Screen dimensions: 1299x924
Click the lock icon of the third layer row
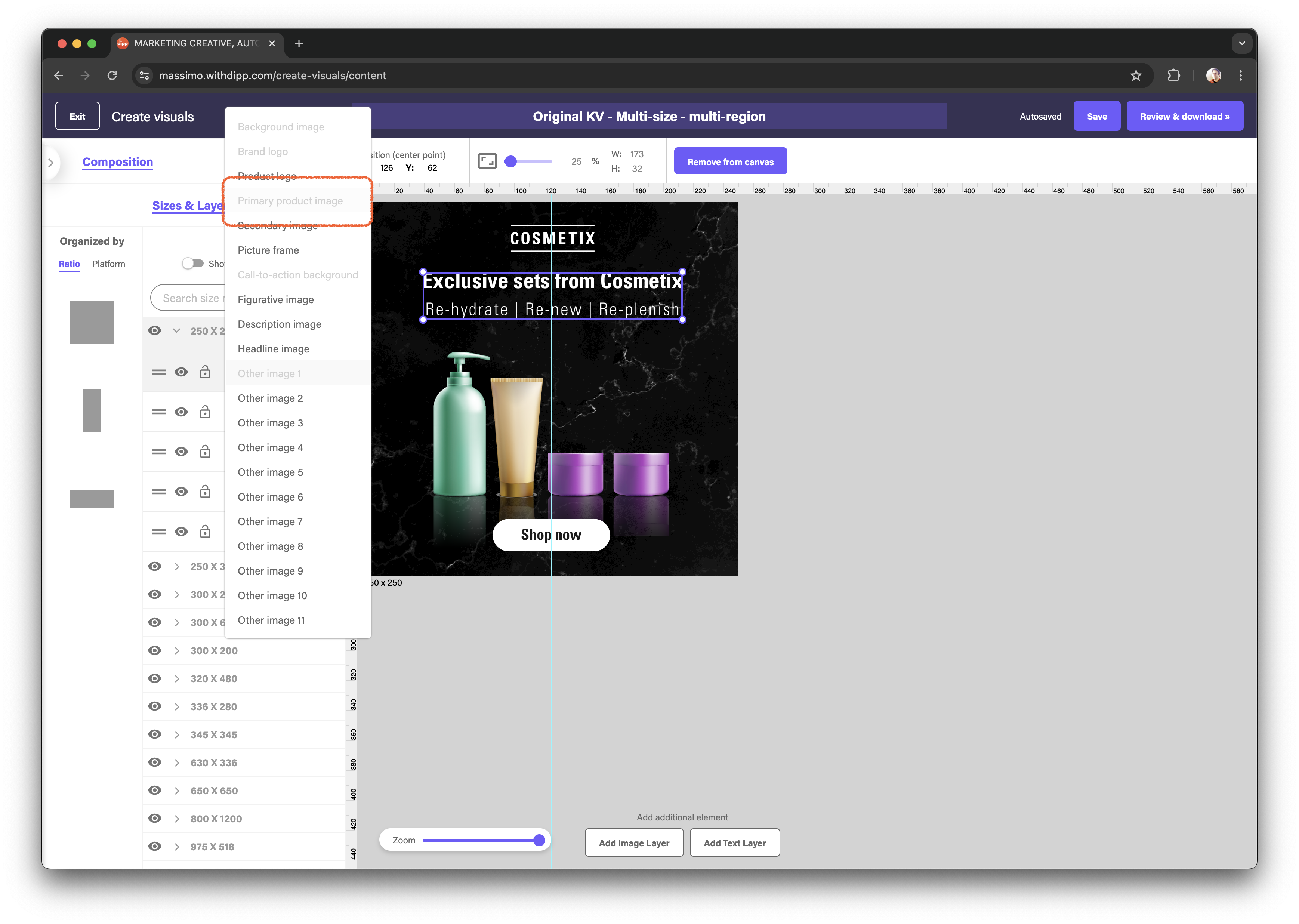click(x=205, y=452)
